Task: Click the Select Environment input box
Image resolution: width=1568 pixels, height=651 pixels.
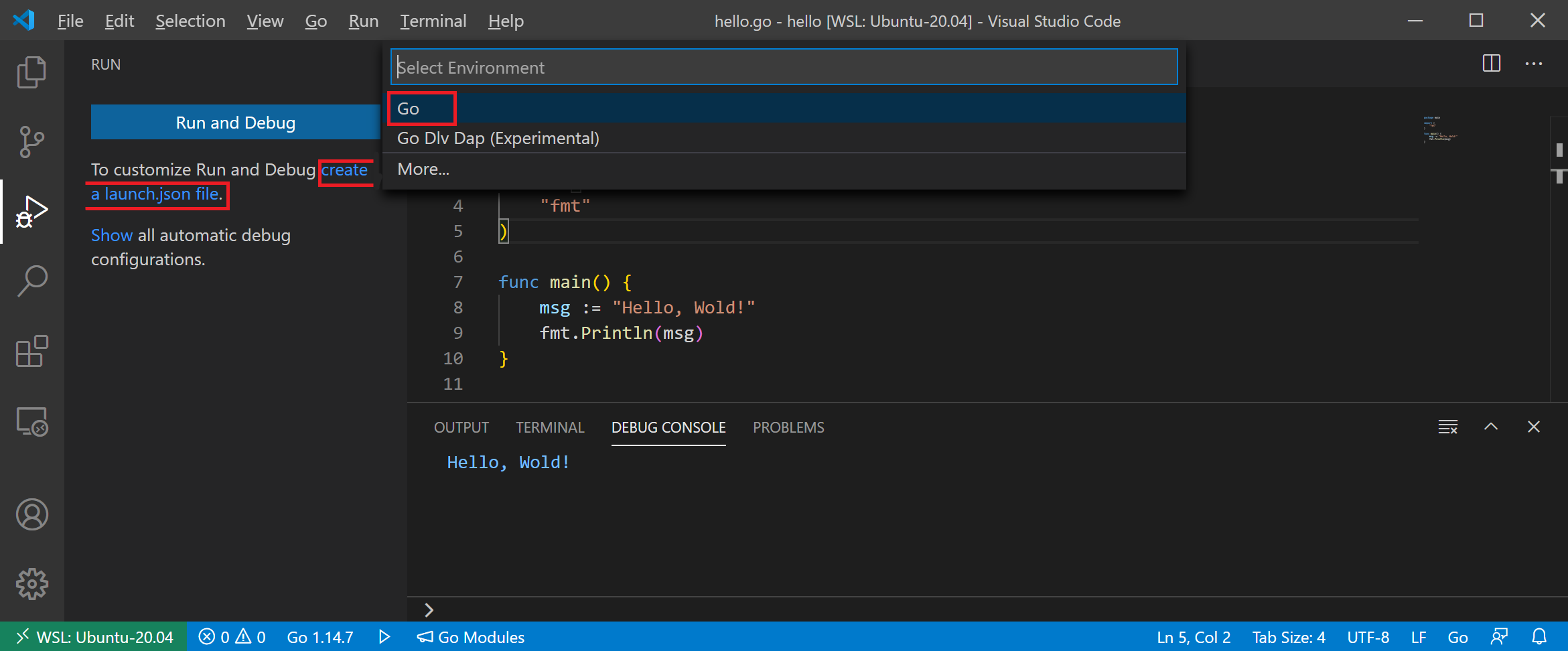Action: pyautogui.click(x=784, y=67)
